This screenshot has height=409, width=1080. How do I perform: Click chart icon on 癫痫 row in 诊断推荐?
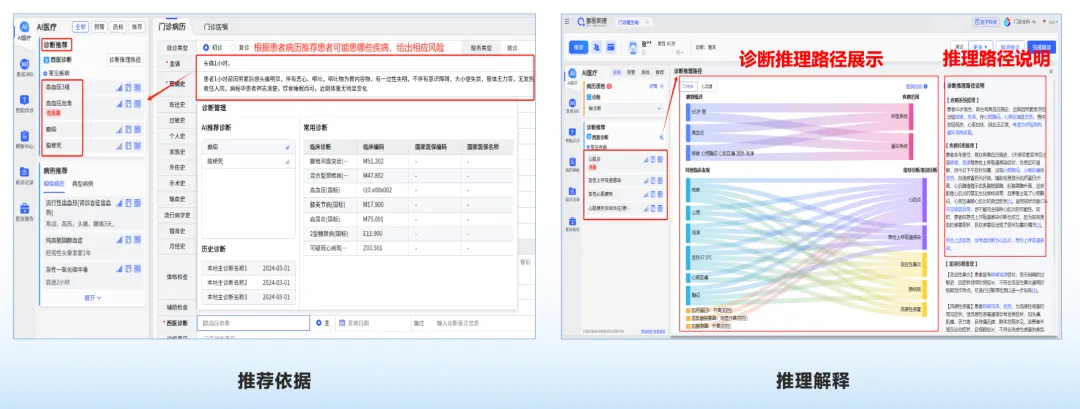point(119,129)
